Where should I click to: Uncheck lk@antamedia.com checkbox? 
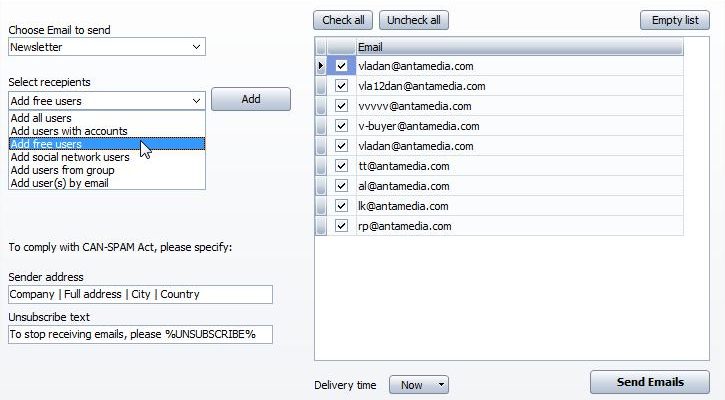(x=341, y=206)
